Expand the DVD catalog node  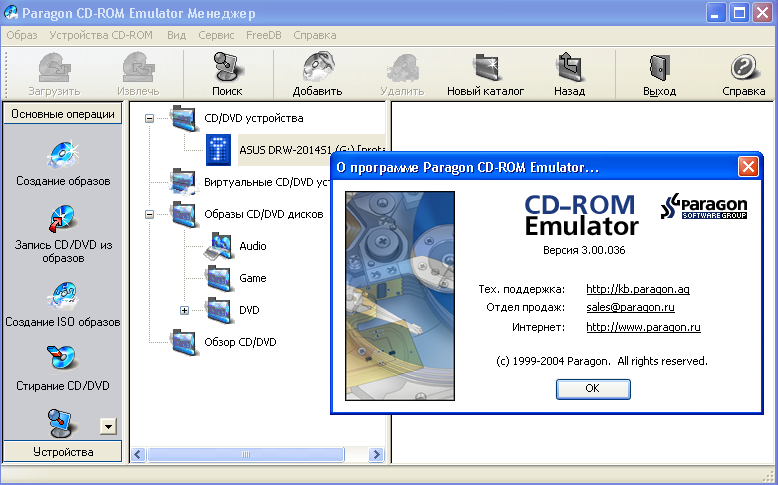(x=185, y=311)
